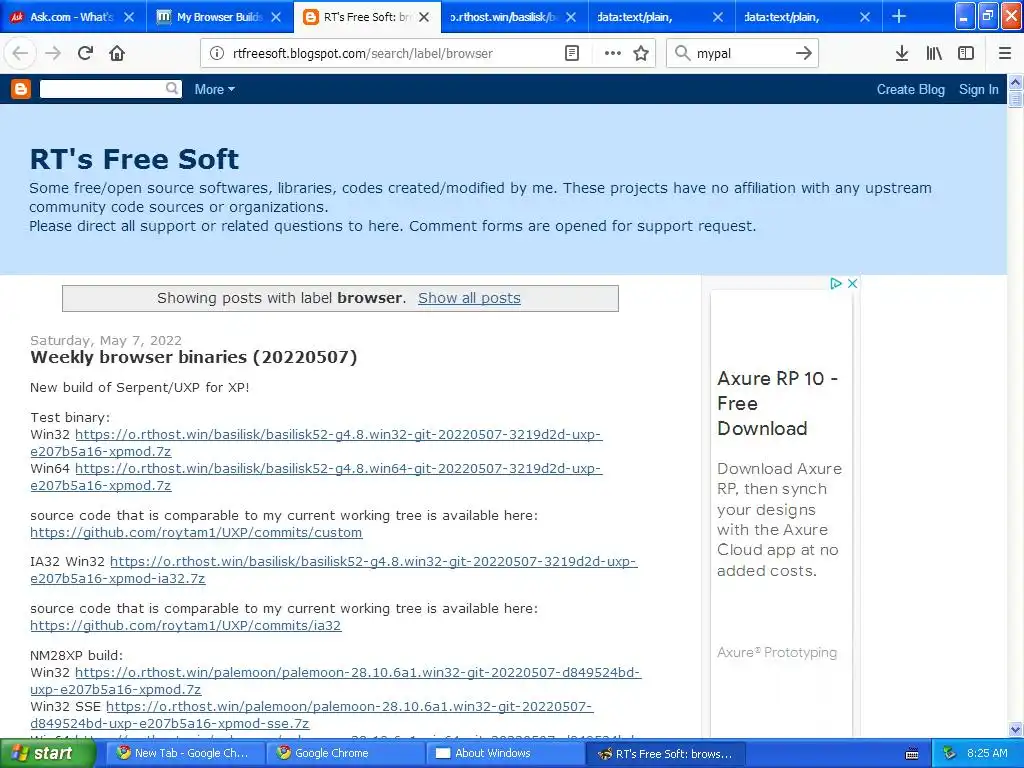Click the page scrollbar up arrow
The image size is (1024, 768).
pos(1016,82)
